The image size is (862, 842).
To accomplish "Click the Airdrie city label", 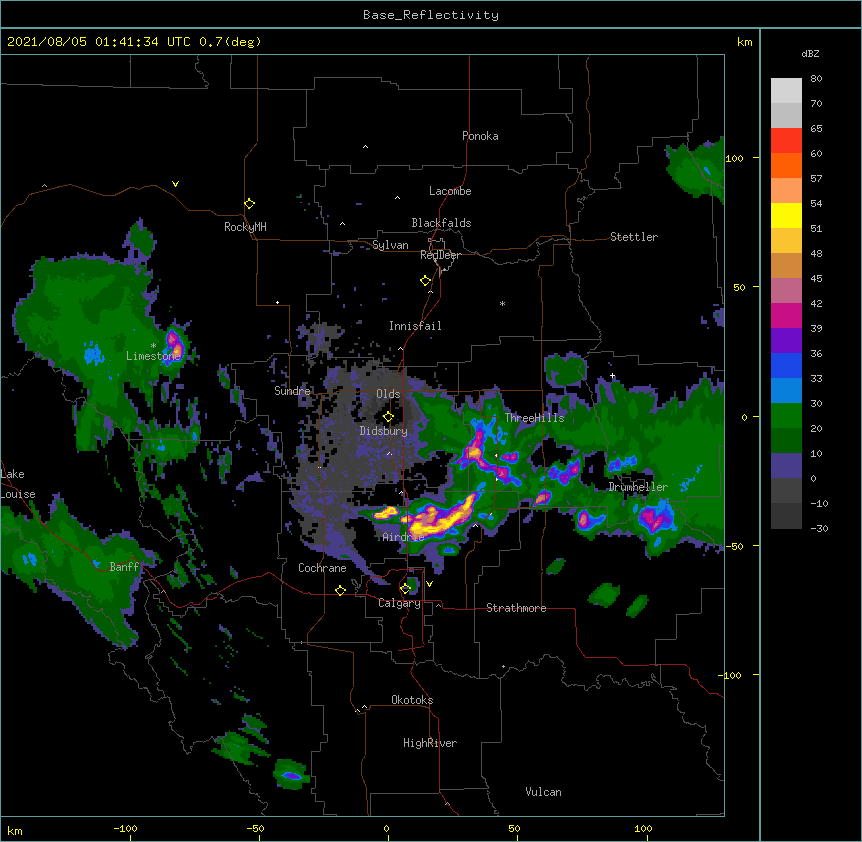I will (403, 537).
